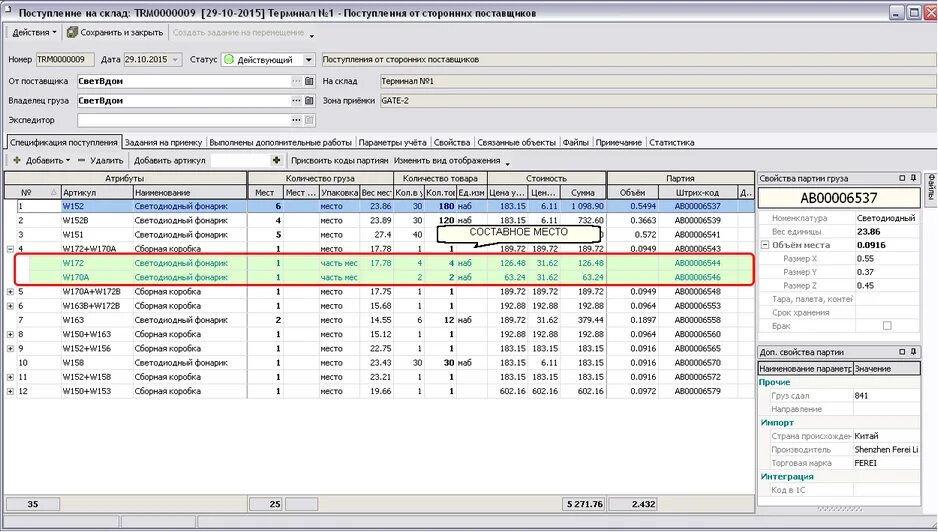Click Страна происхождения value Китай
Viewport: 938px width, 532px height.
(x=886, y=436)
